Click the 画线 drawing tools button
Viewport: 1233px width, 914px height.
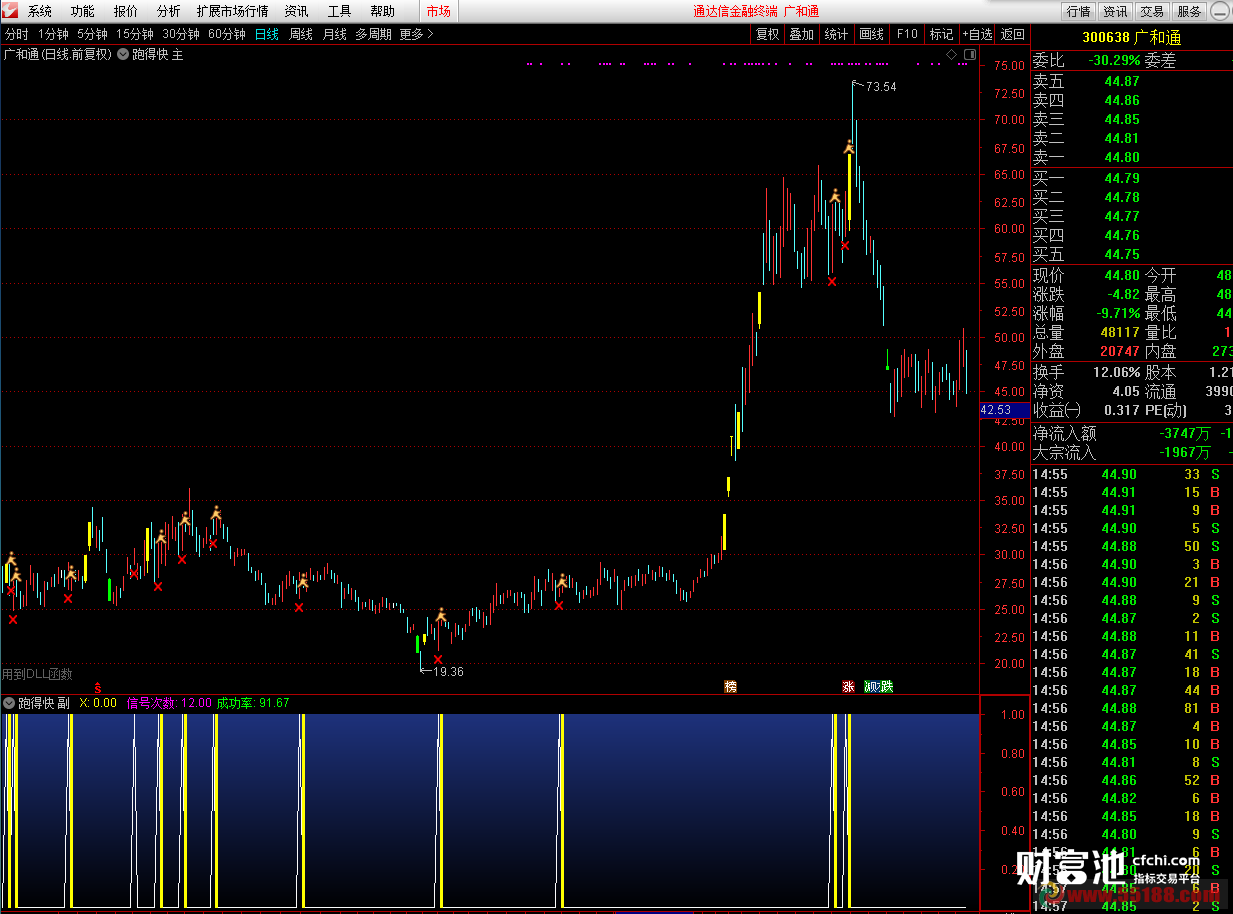[x=872, y=34]
